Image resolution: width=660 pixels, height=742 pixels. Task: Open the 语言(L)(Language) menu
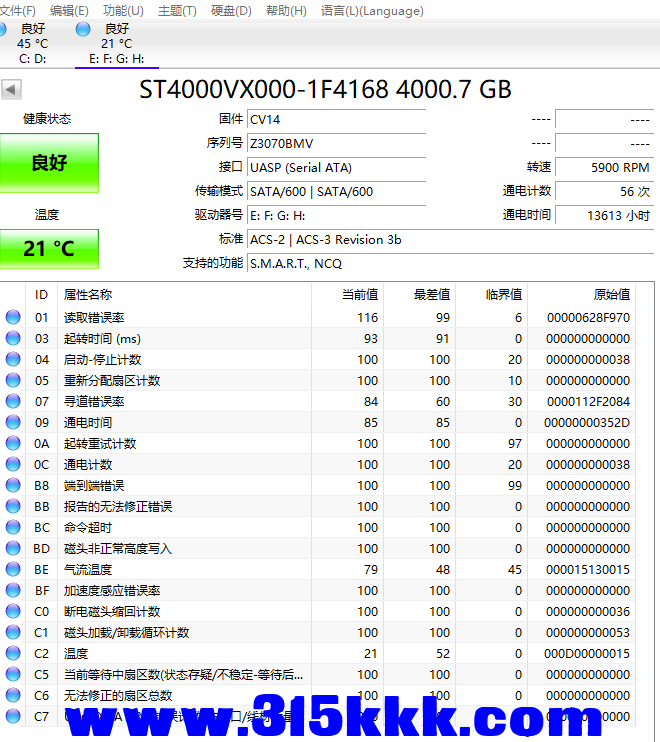coord(372,10)
